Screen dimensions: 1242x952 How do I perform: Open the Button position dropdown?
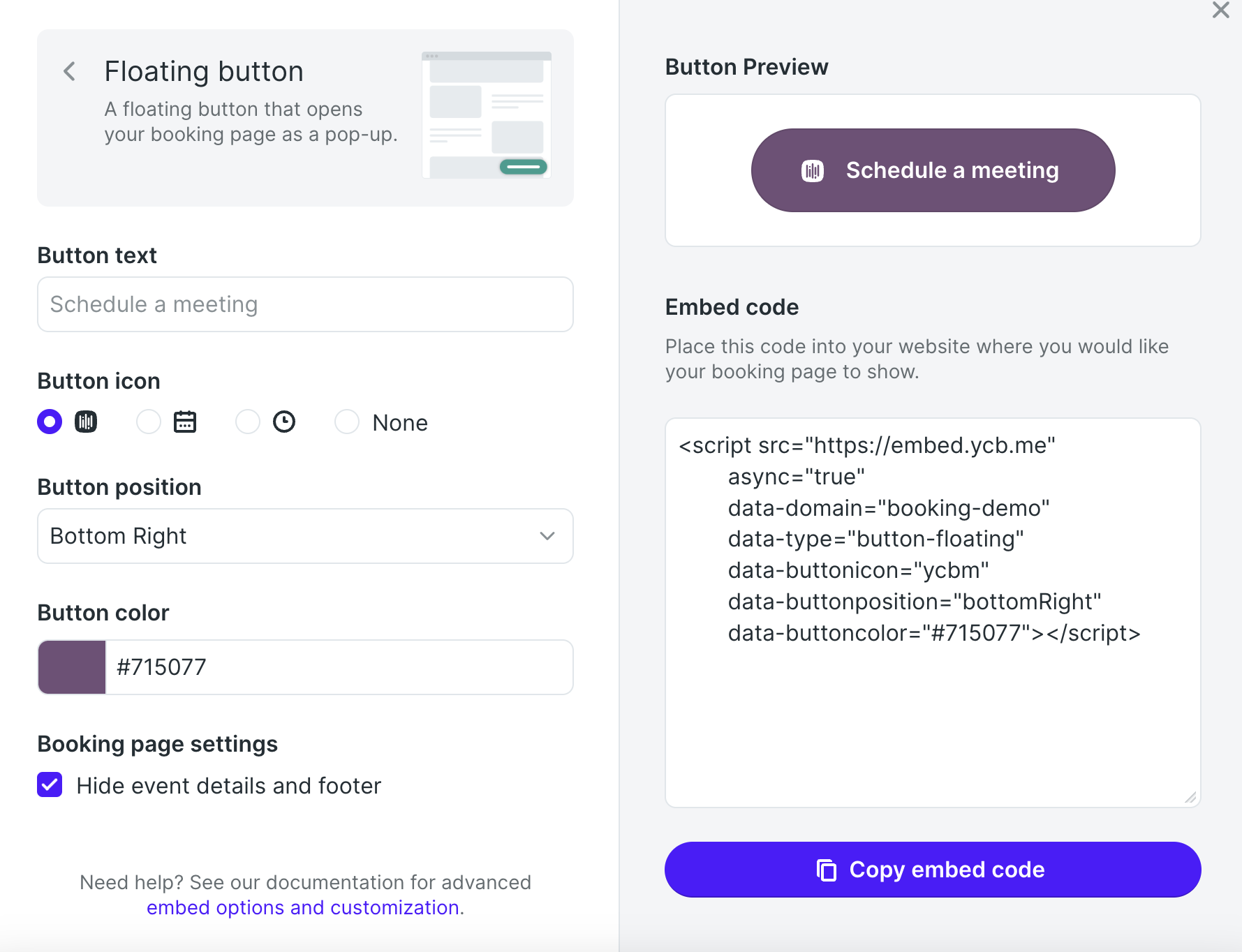tap(305, 536)
